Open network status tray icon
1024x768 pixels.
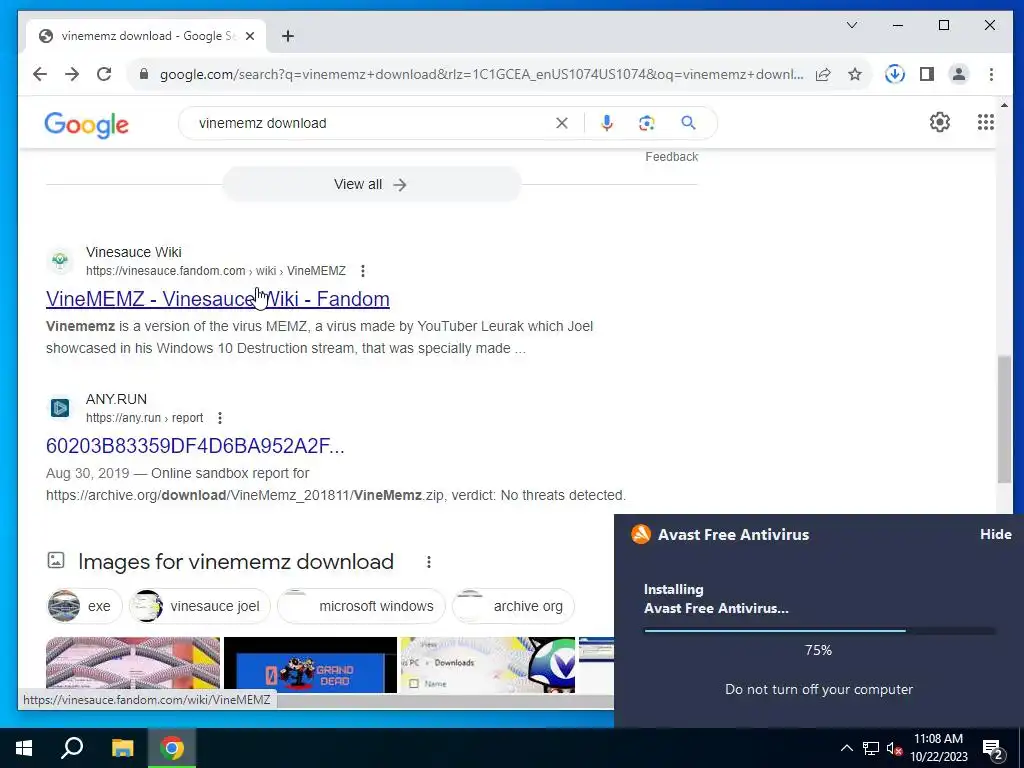point(871,748)
